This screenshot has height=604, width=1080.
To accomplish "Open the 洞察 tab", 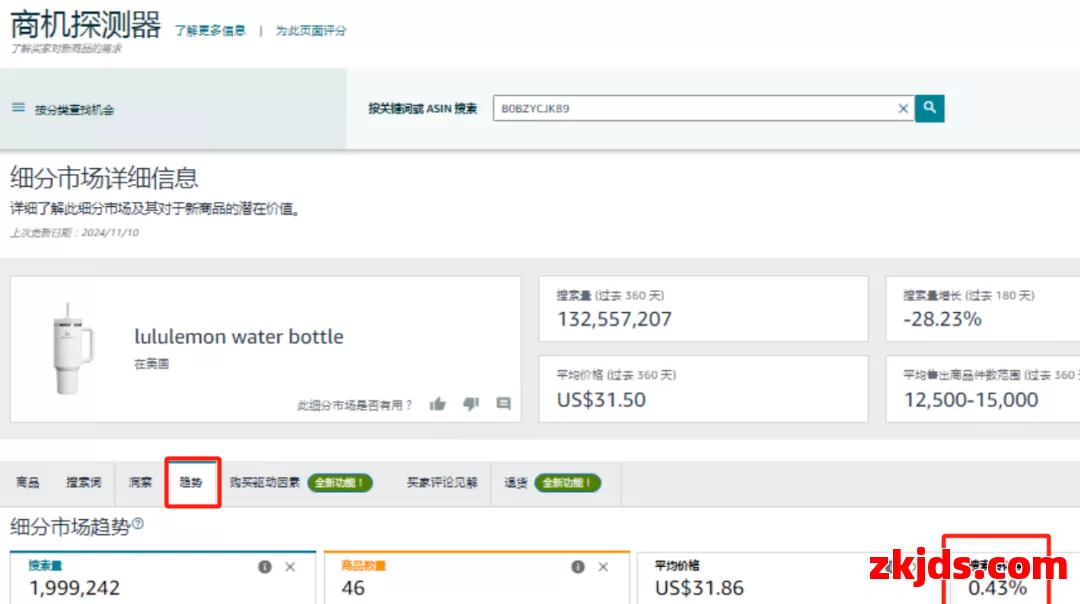I will 140,483.
